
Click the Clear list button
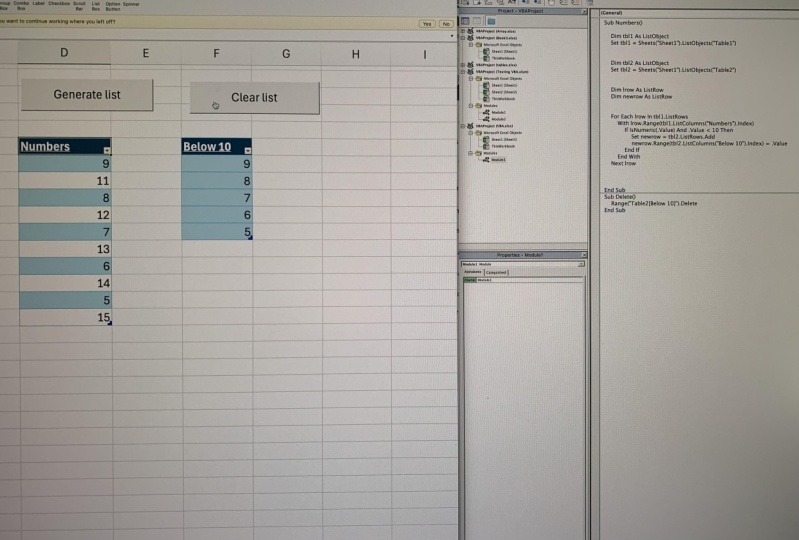point(255,98)
